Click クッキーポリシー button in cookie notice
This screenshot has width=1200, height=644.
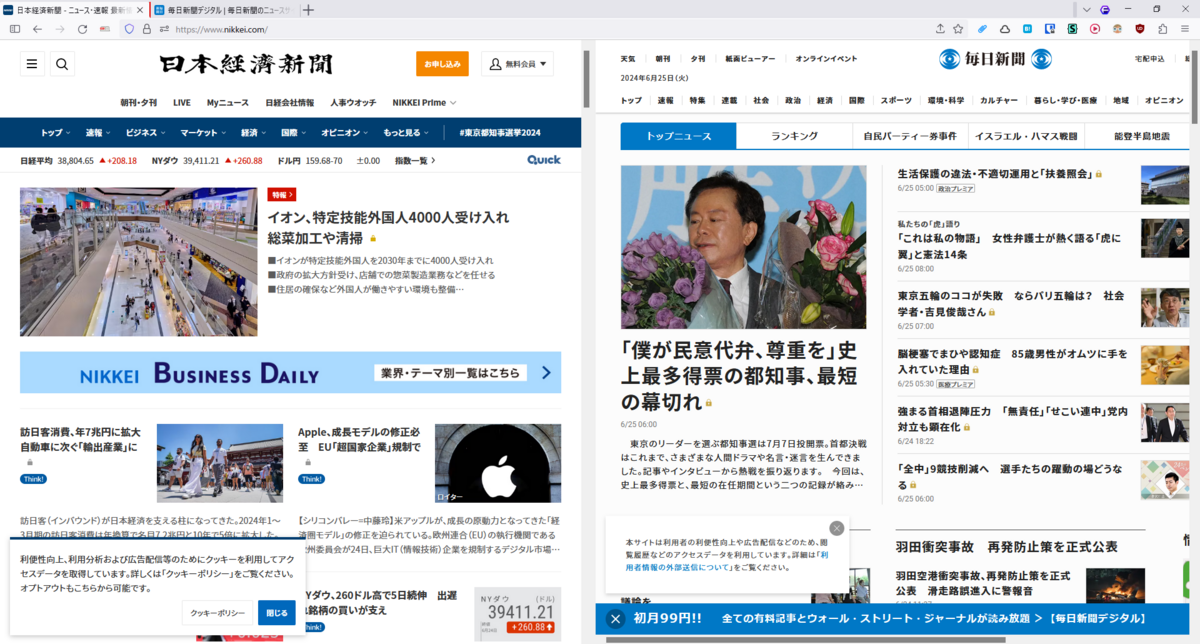218,613
